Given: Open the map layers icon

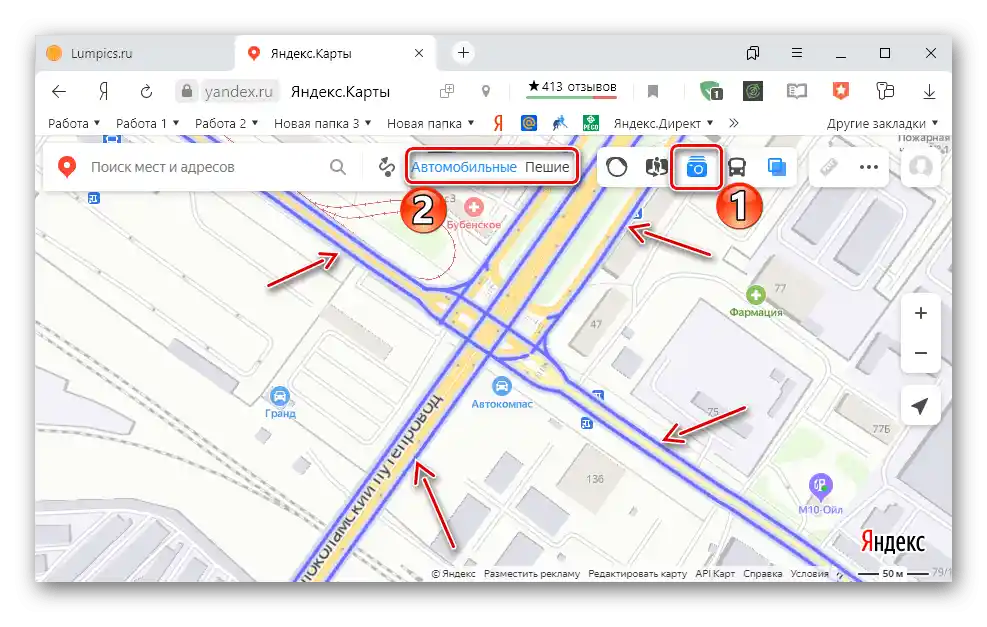Looking at the screenshot, I should (777, 167).
